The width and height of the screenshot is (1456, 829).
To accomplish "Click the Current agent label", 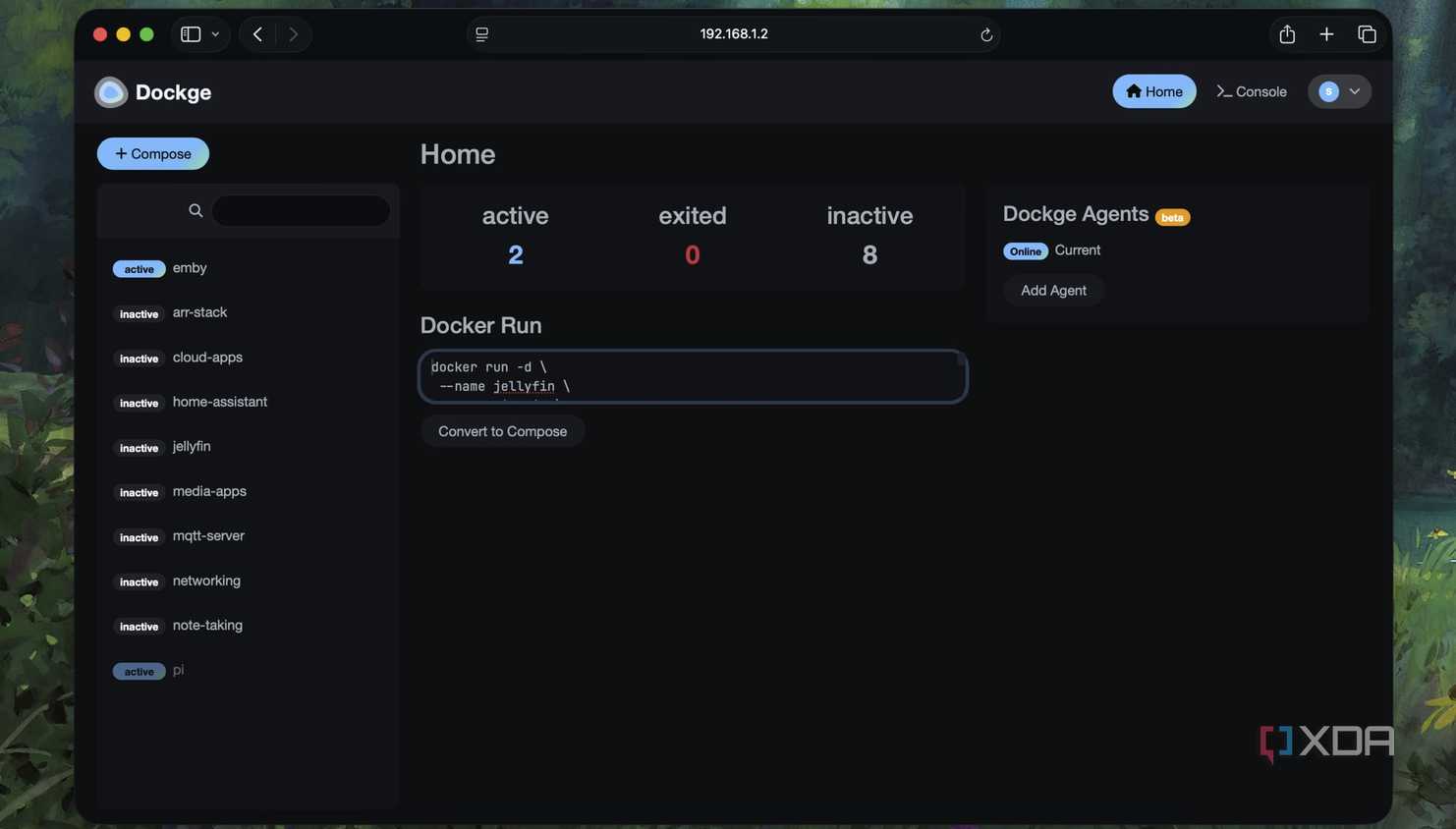I will pos(1077,250).
